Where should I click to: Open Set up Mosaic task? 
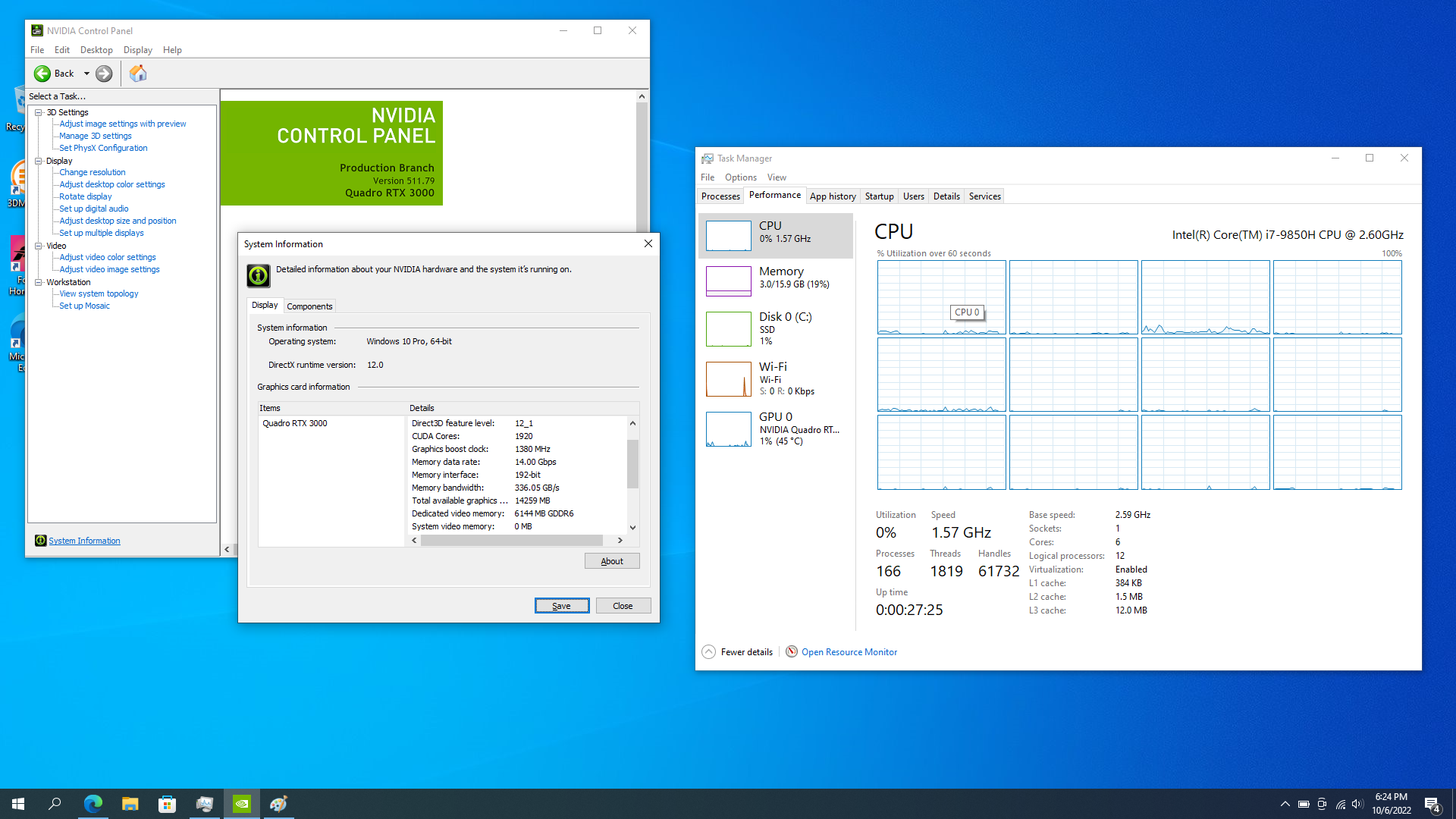coord(85,306)
